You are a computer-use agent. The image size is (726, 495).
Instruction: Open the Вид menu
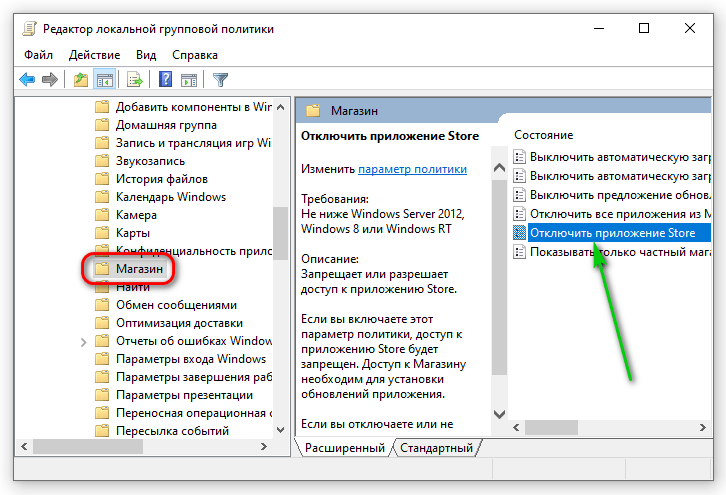tap(146, 55)
